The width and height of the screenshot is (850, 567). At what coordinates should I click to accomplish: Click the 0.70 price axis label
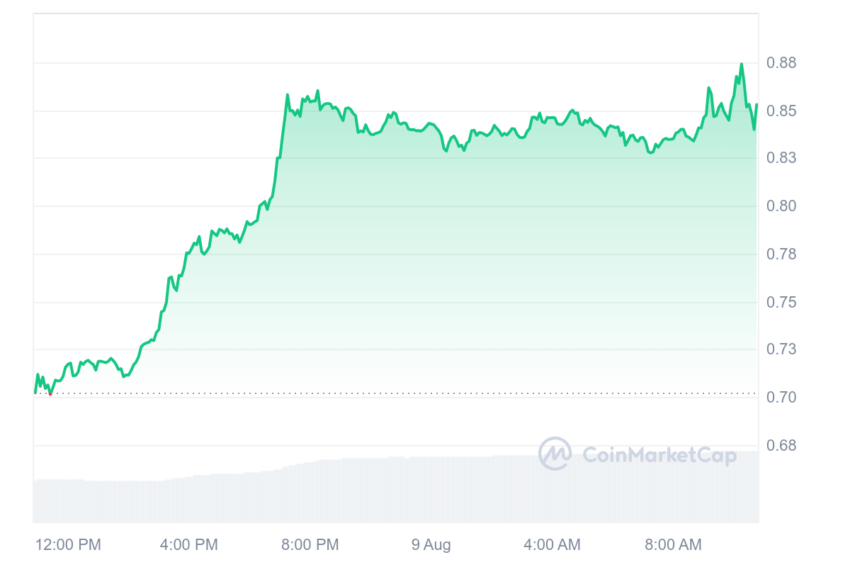click(x=781, y=397)
